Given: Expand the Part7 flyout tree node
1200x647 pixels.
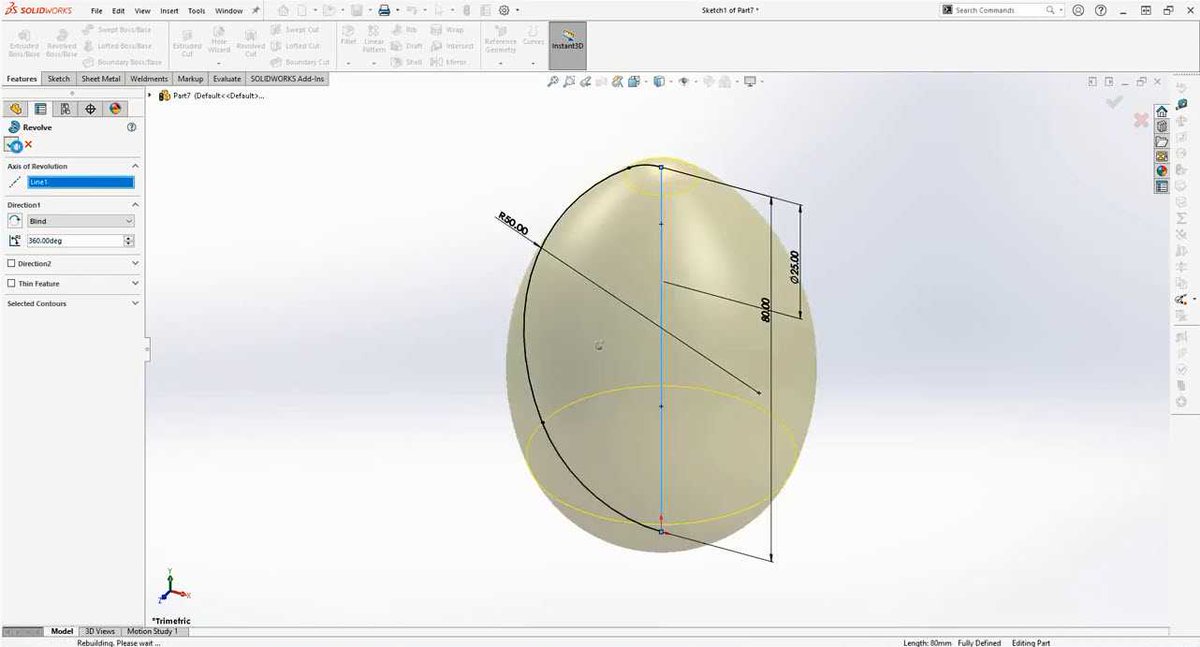Looking at the screenshot, I should click(x=150, y=96).
